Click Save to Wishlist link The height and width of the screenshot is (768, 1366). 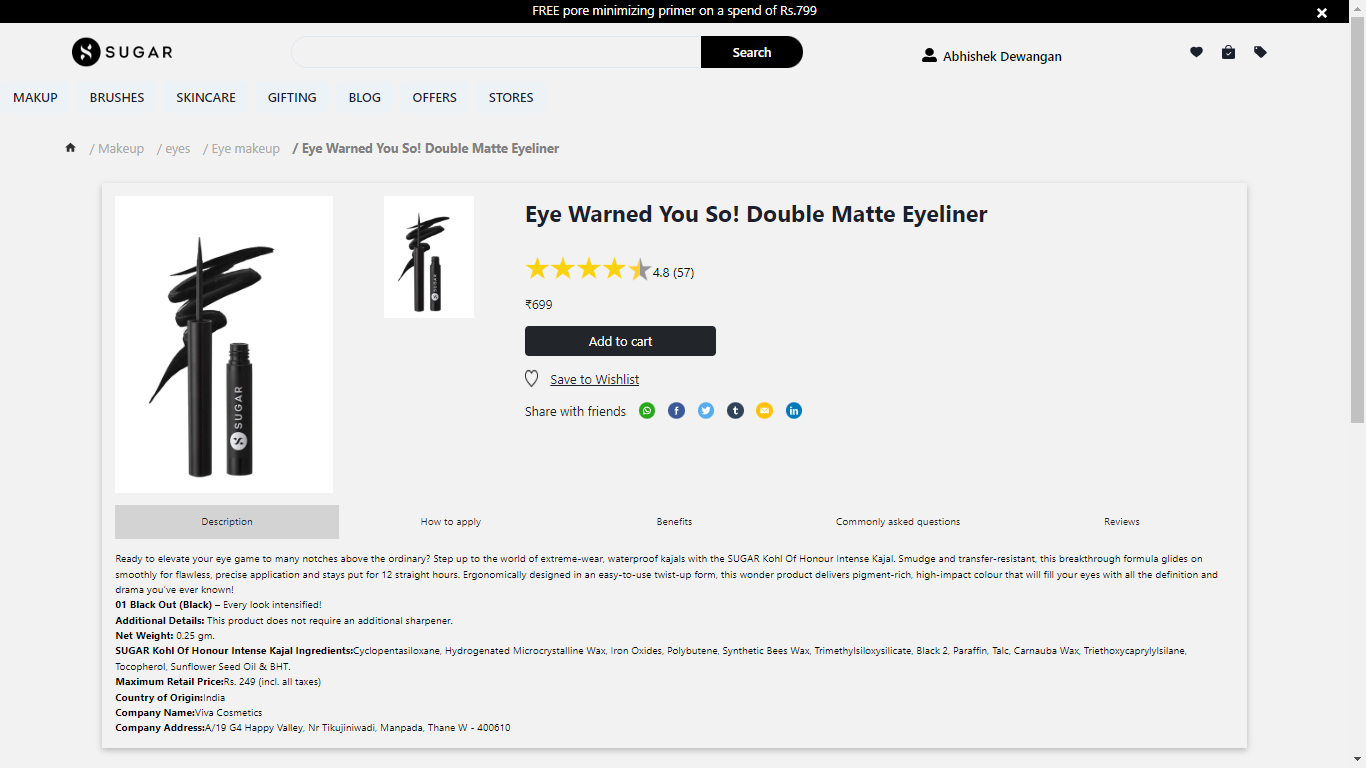594,380
